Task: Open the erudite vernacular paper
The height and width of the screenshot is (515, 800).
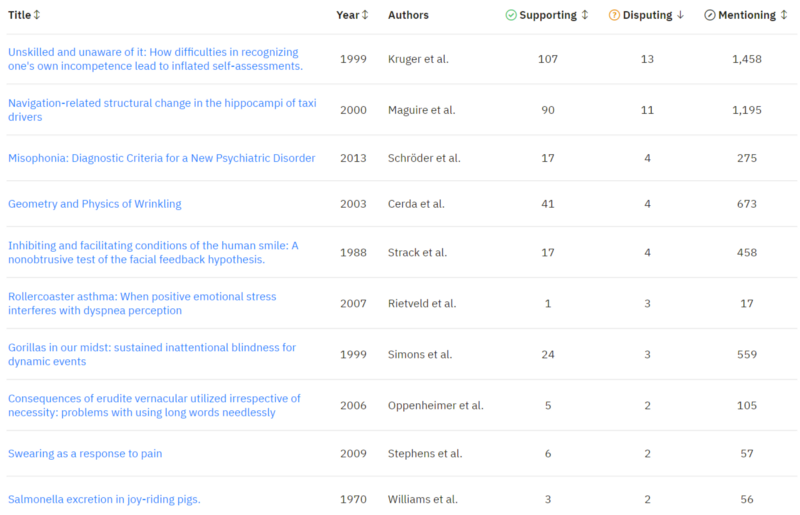Action: 154,405
